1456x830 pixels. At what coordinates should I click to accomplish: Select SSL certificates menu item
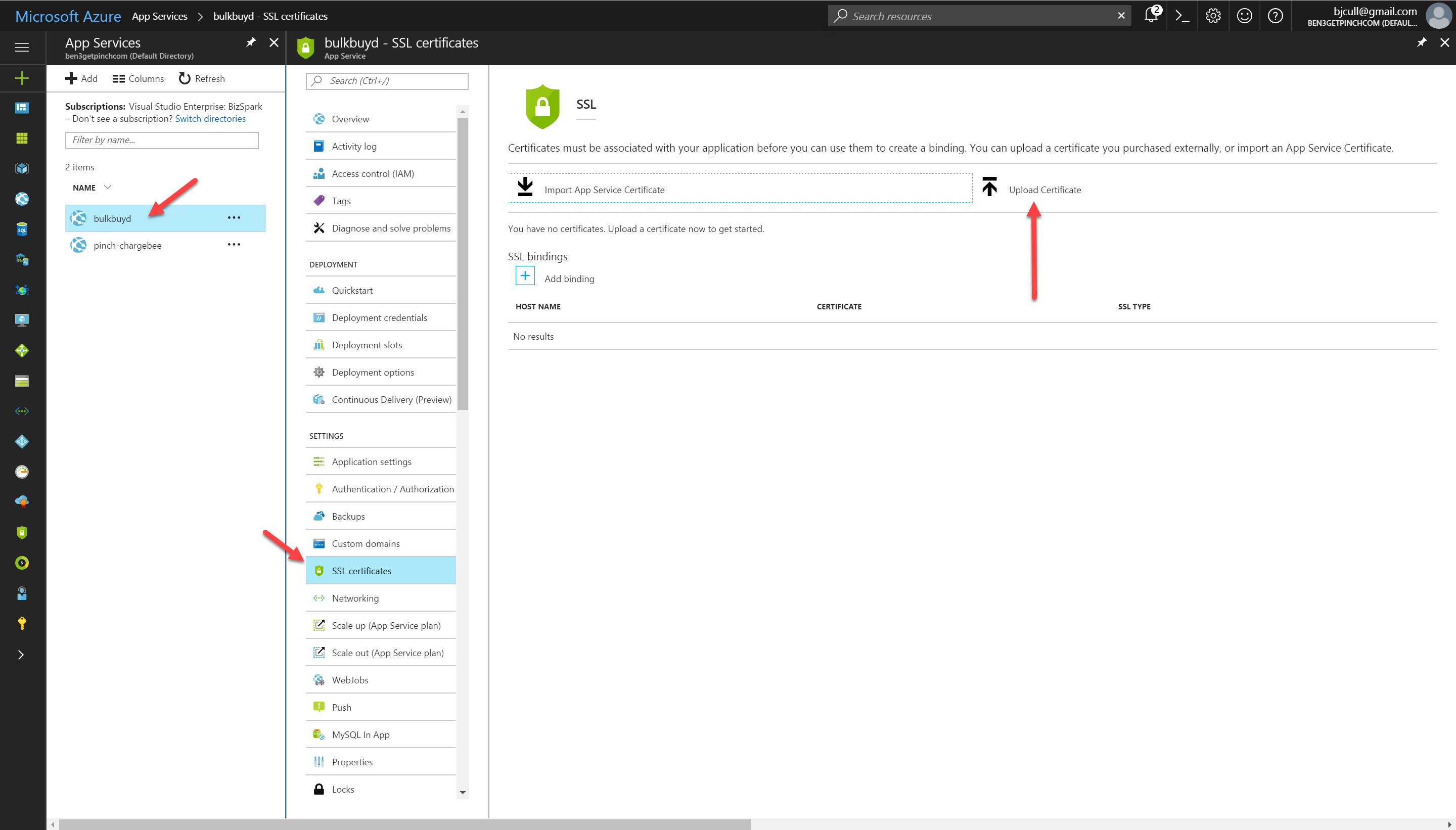[x=361, y=570]
